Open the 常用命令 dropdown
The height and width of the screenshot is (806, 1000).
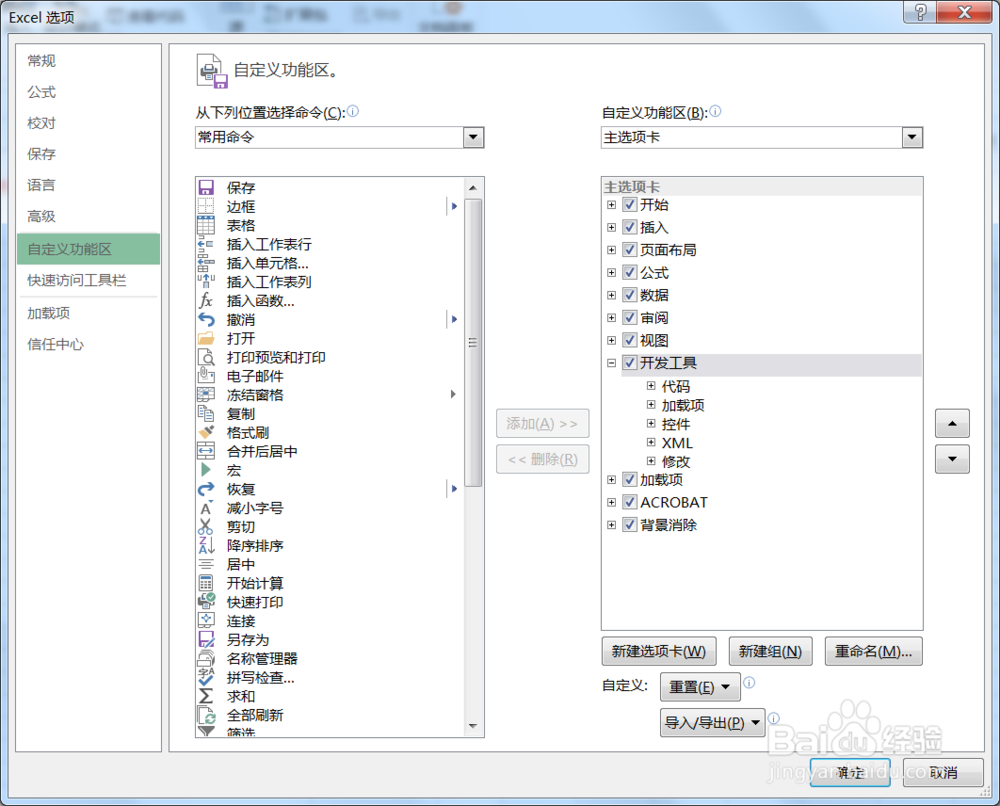(471, 137)
